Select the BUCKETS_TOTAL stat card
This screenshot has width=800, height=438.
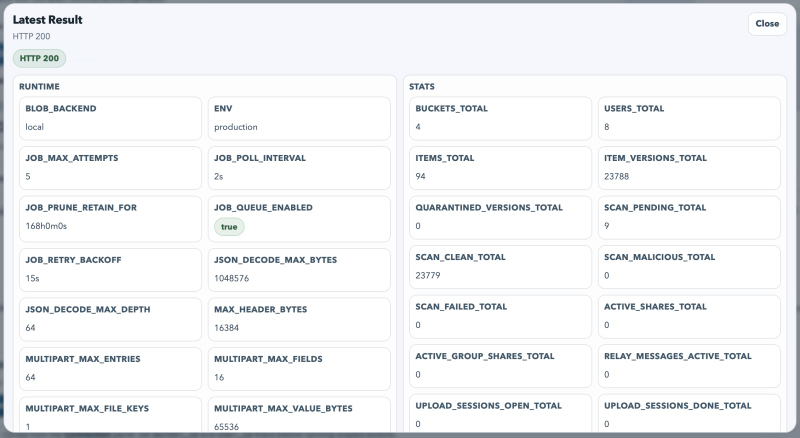click(x=500, y=118)
